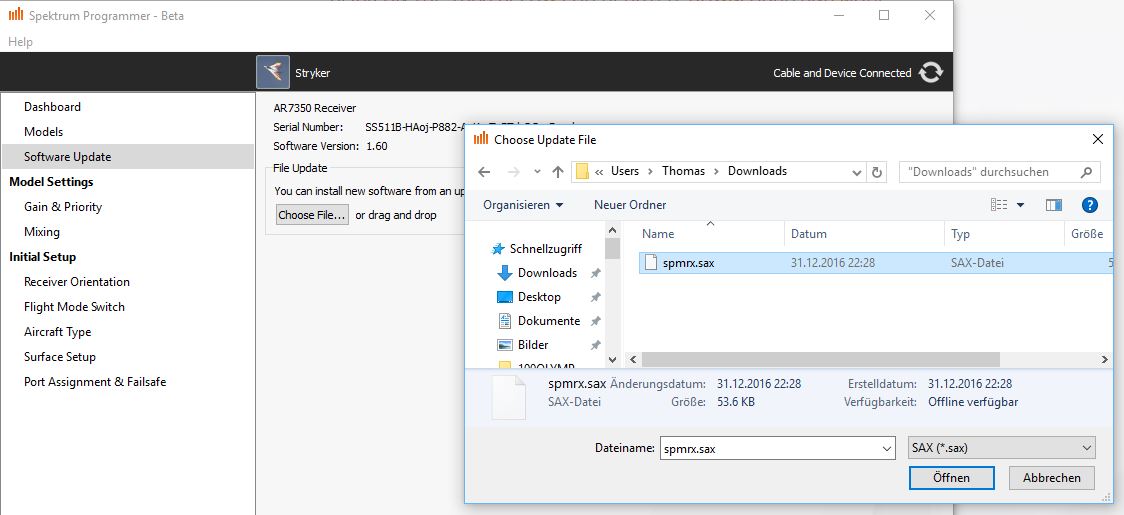Open recent locations dropdown arrow
The width and height of the screenshot is (1124, 515).
pyautogui.click(x=538, y=171)
